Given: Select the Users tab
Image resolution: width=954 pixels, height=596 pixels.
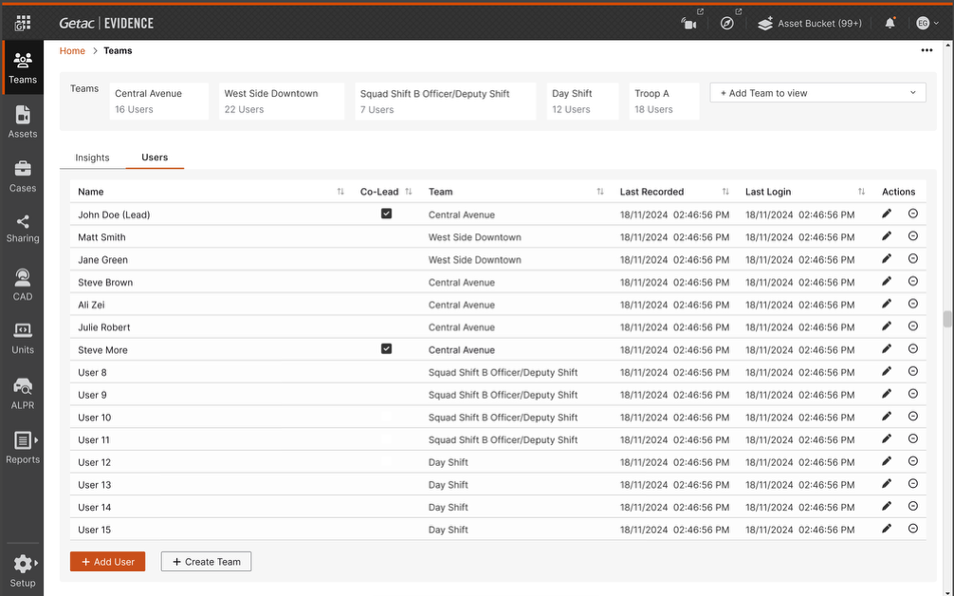Looking at the screenshot, I should 154,158.
